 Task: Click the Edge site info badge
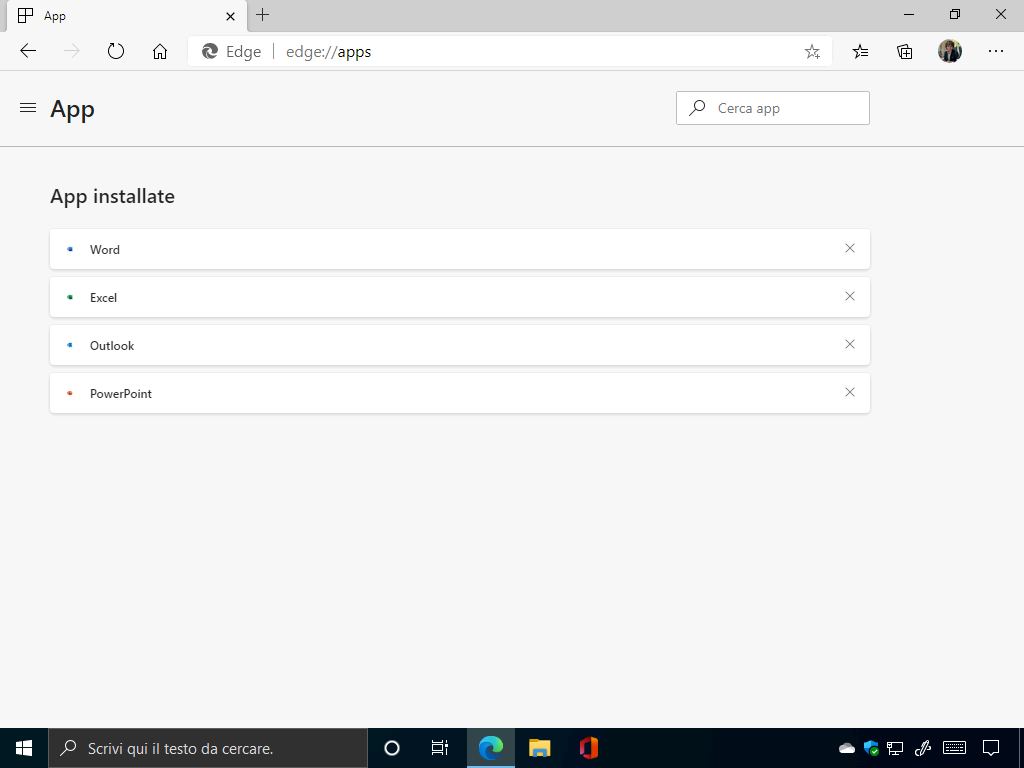(231, 52)
